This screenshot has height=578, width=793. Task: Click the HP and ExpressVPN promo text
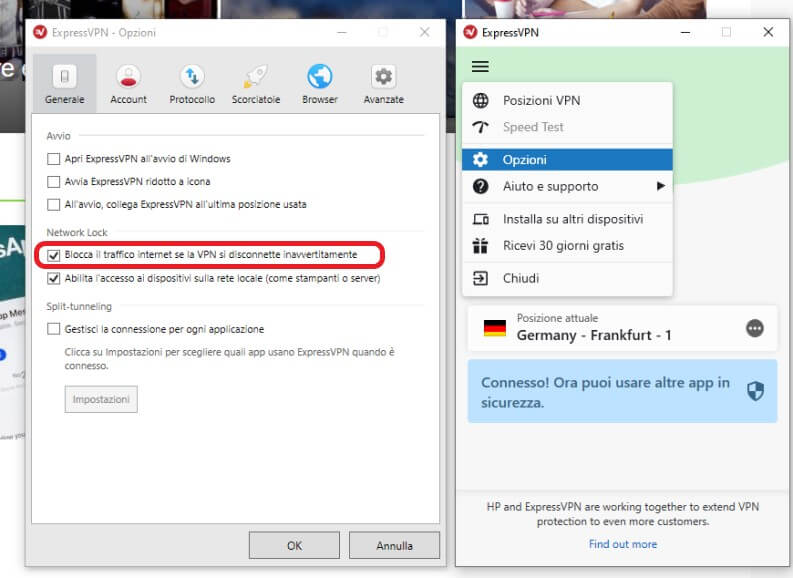tap(623, 514)
